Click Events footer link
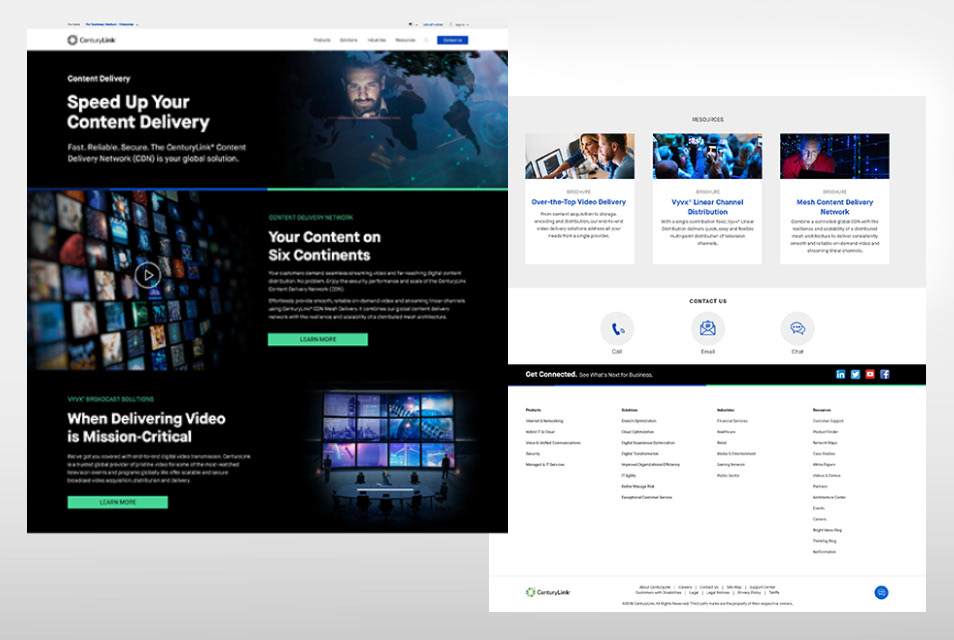Screen dimensions: 954x640 coord(819,509)
